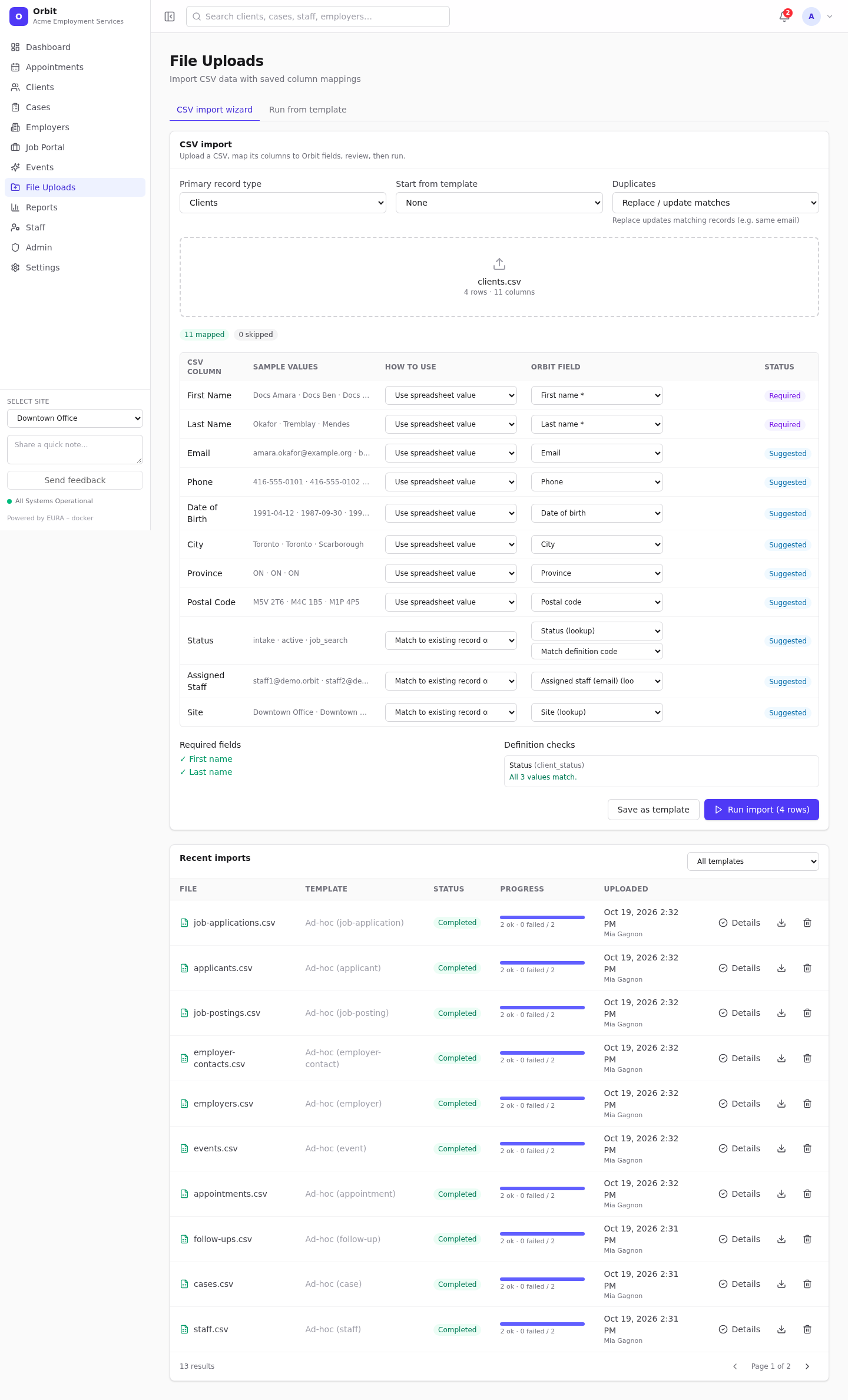This screenshot has height=1400, width=848.
Task: Open the Duplicates handling dropdown
Action: [x=715, y=203]
